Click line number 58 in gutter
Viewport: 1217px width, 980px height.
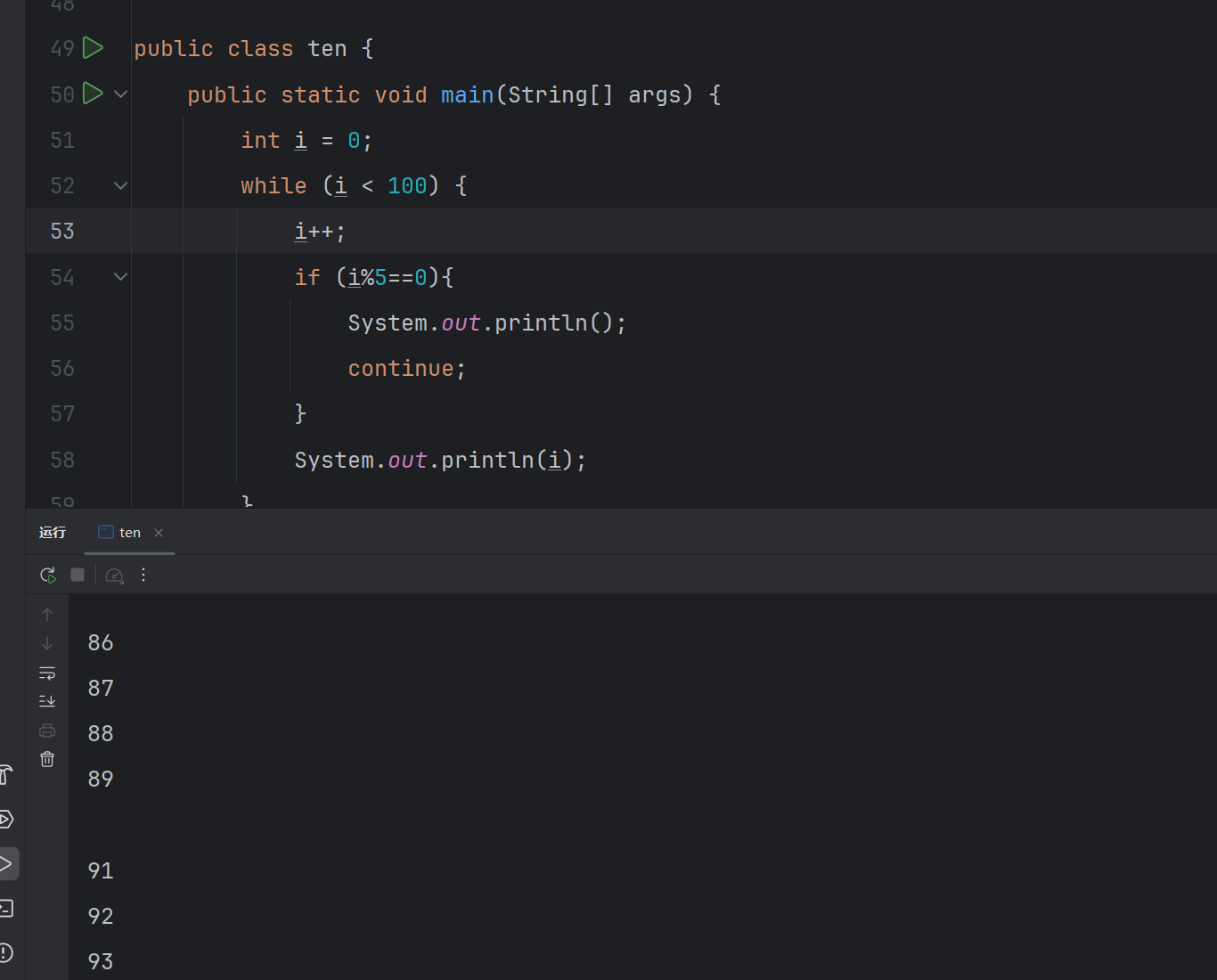coord(62,460)
